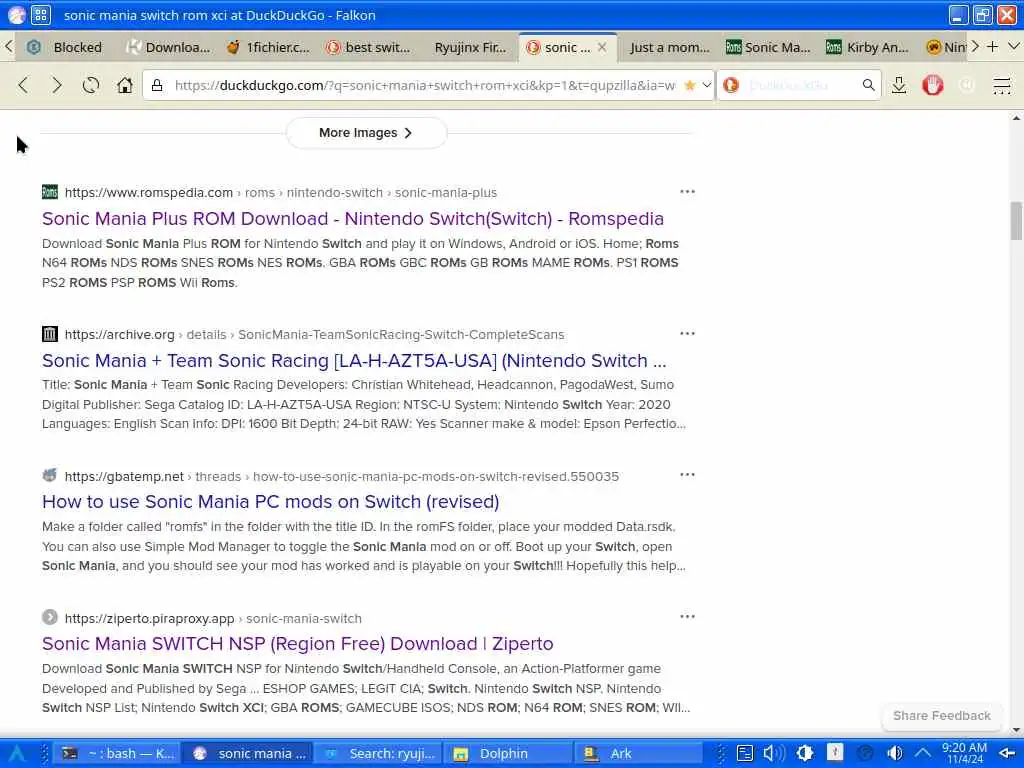Expand the list of all tabs

(1014, 46)
